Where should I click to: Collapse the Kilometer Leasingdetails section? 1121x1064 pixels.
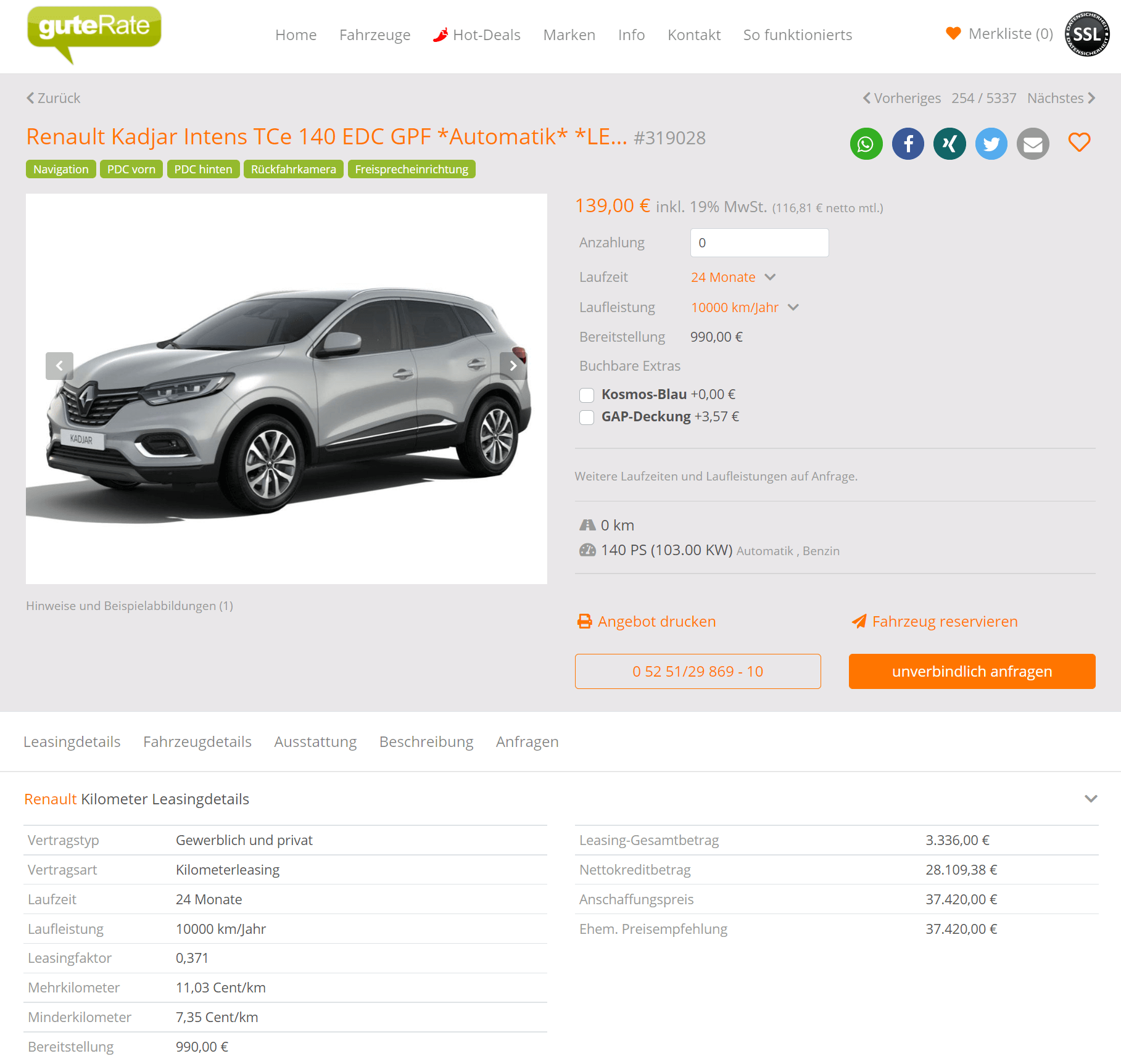point(1091,799)
